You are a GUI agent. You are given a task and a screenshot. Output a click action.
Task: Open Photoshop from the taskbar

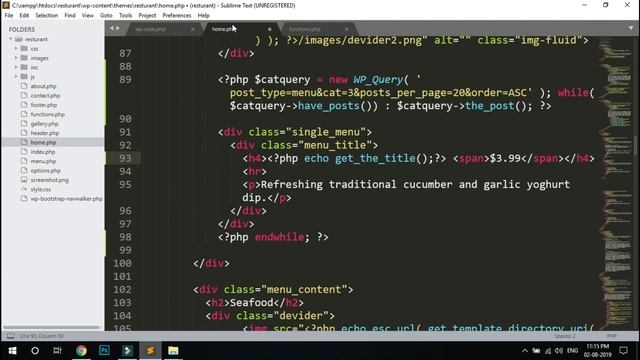104,351
